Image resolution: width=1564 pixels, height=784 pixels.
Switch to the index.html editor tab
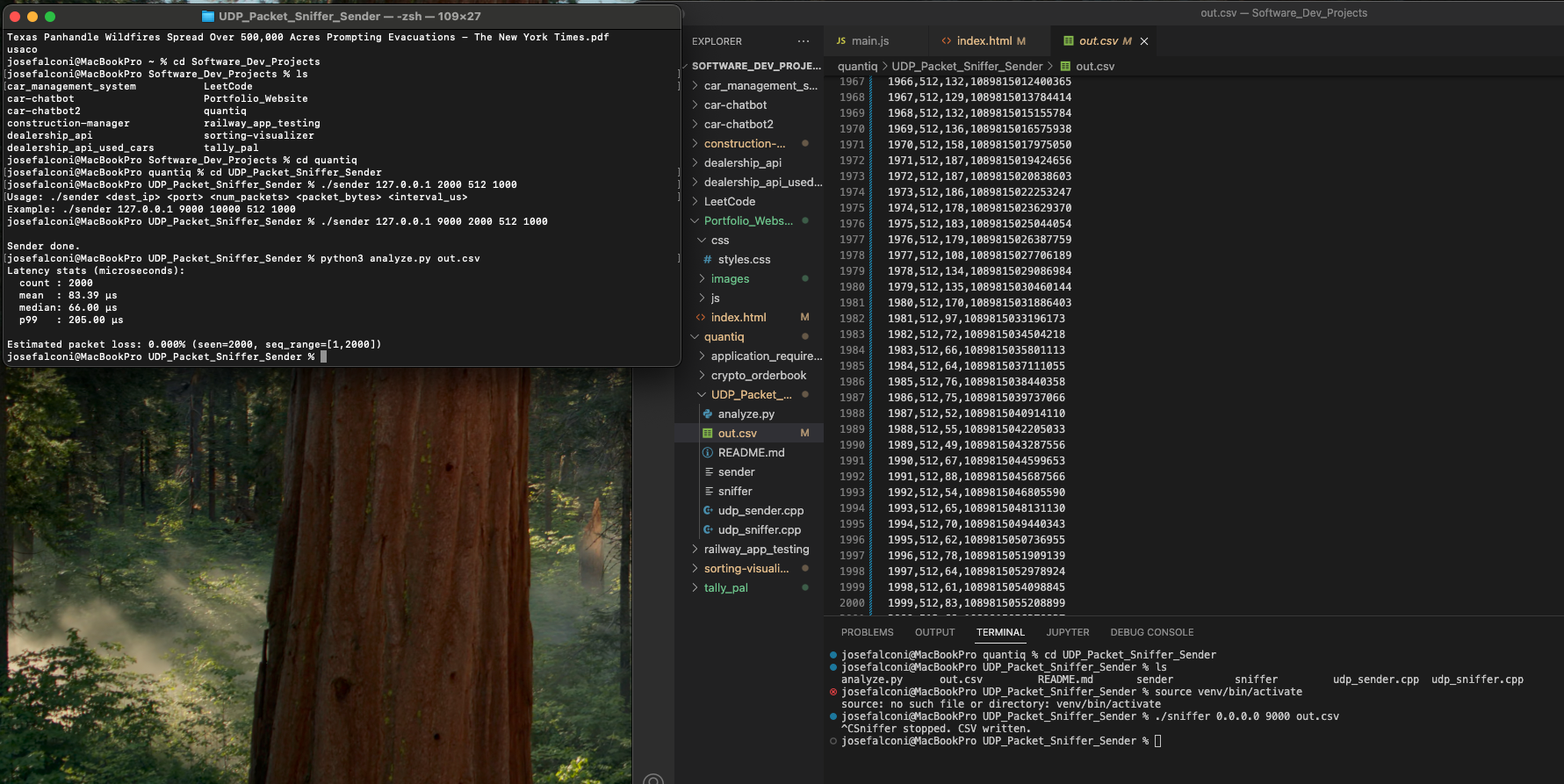(x=984, y=41)
